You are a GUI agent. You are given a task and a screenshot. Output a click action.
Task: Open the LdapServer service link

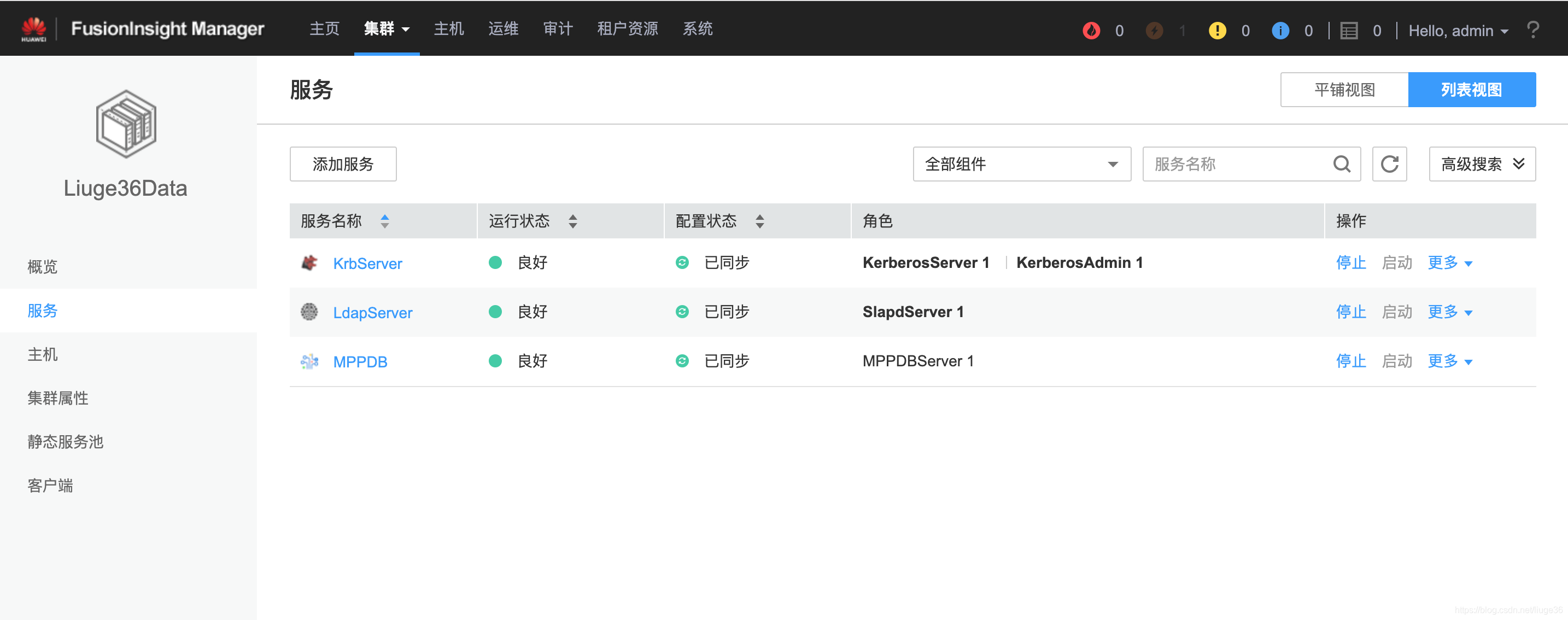372,312
